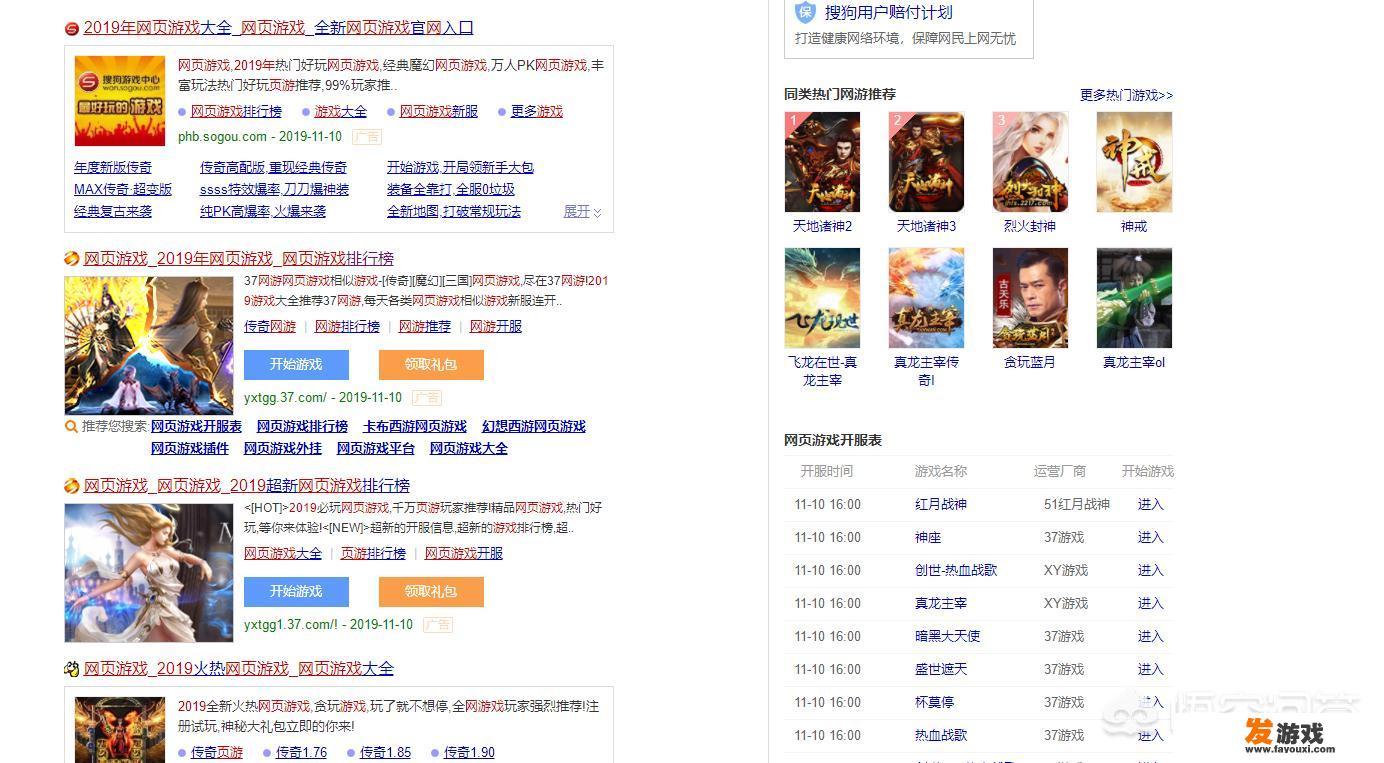Viewport: 1384px width, 763px height.
Task: Click 进入 in the 红月战神 row
Action: [x=1151, y=505]
